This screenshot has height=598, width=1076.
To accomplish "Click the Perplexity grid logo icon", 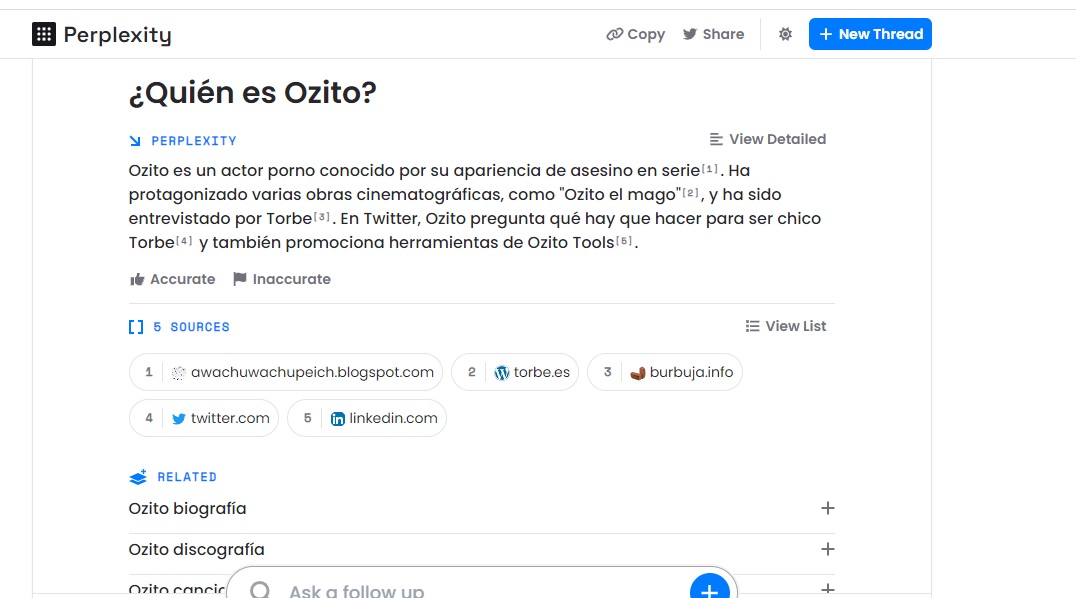I will 44,34.
